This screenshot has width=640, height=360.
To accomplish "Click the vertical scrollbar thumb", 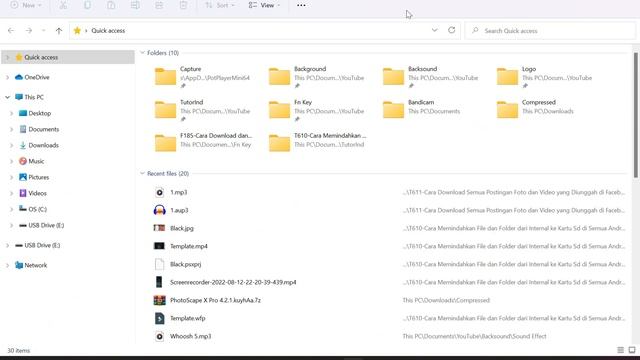I will pyautogui.click(x=636, y=115).
